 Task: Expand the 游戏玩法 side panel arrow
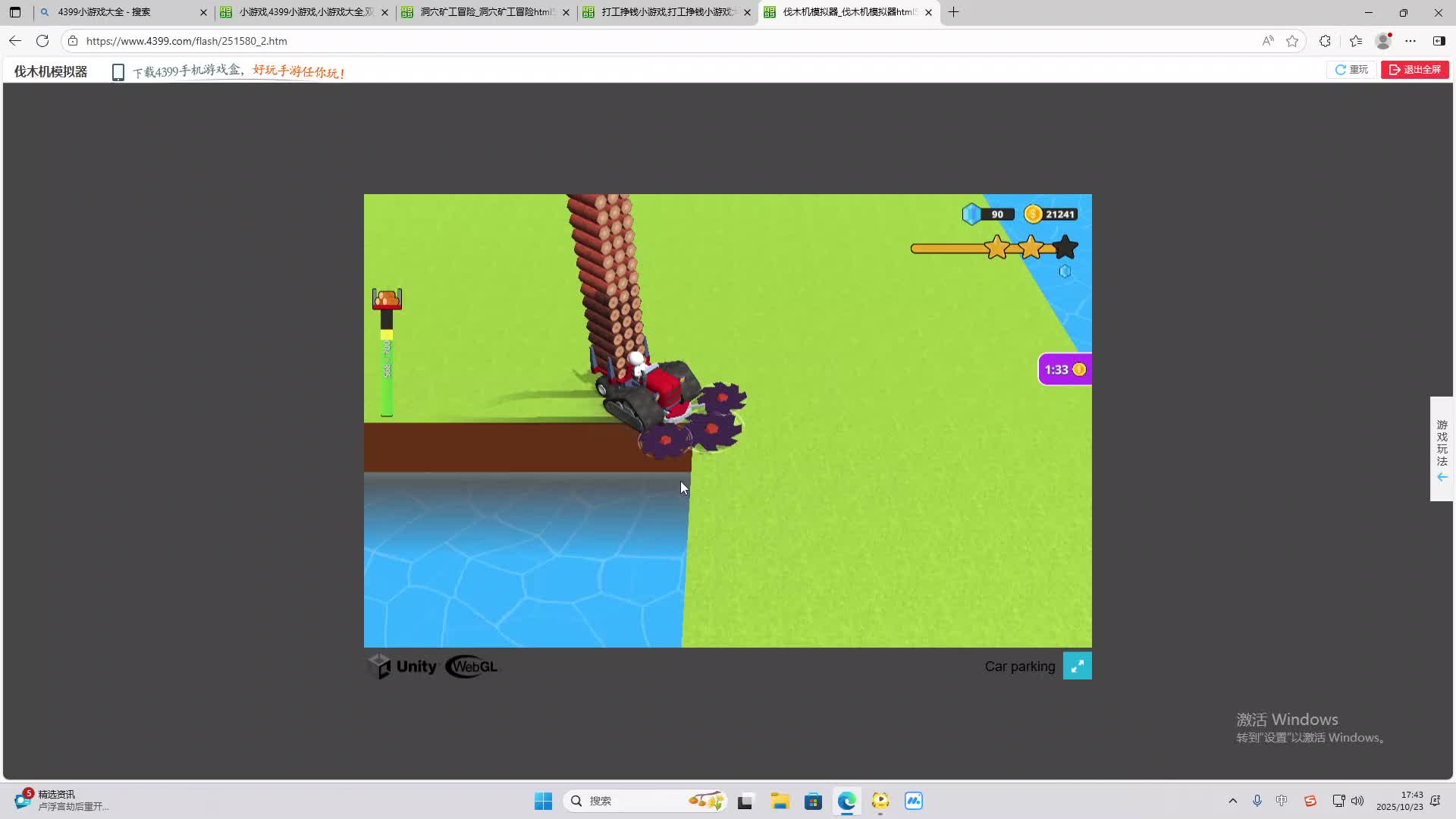pos(1442,477)
